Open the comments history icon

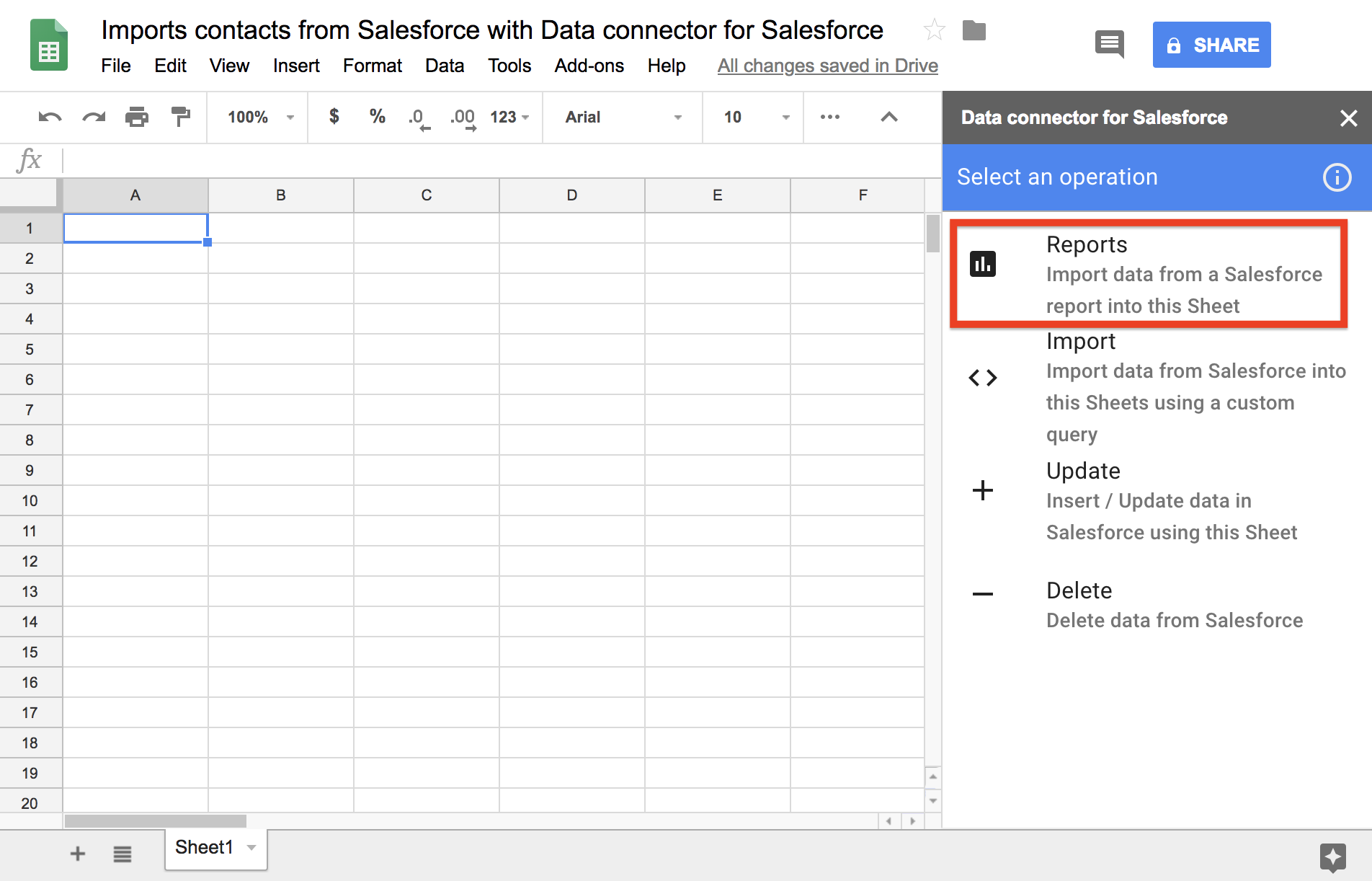(x=1109, y=45)
